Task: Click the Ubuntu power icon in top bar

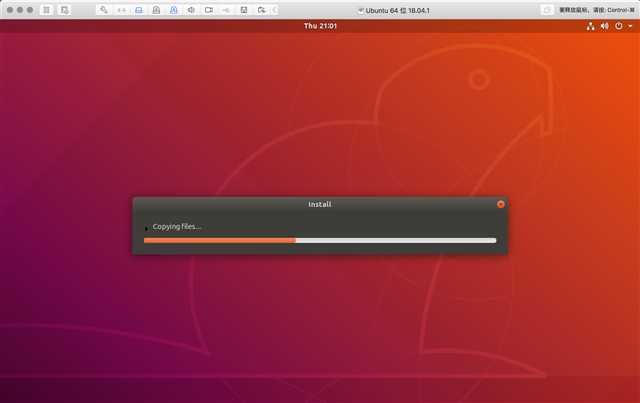Action: click(x=619, y=26)
